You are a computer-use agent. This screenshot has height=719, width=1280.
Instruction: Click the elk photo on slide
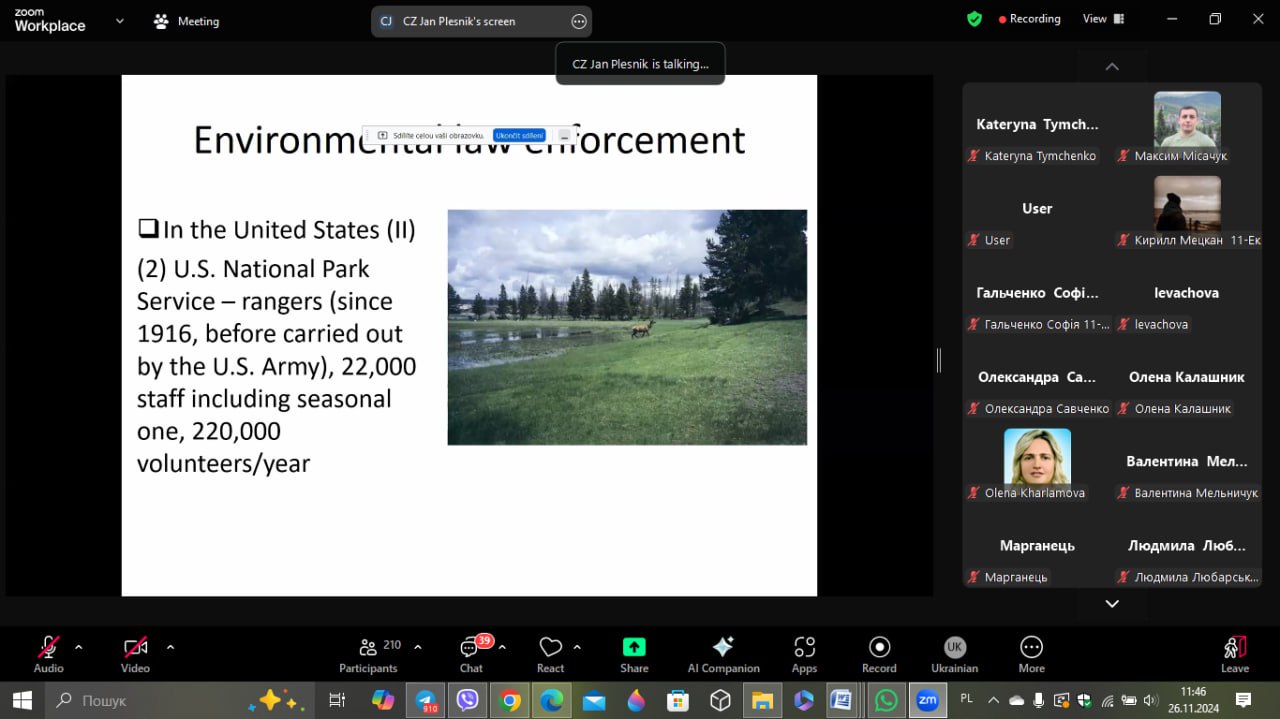(x=627, y=327)
